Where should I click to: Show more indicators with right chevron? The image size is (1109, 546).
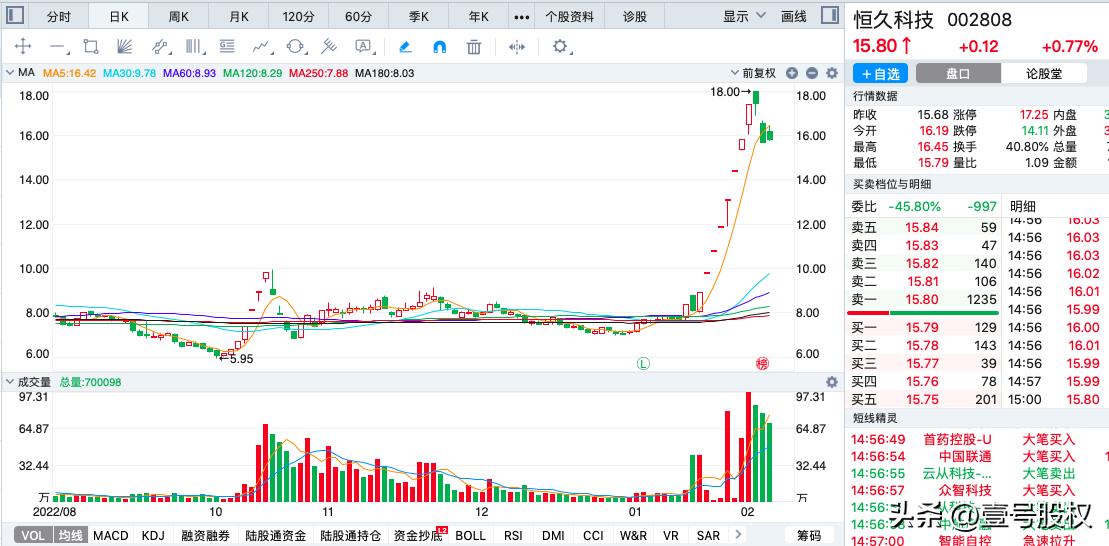[738, 535]
